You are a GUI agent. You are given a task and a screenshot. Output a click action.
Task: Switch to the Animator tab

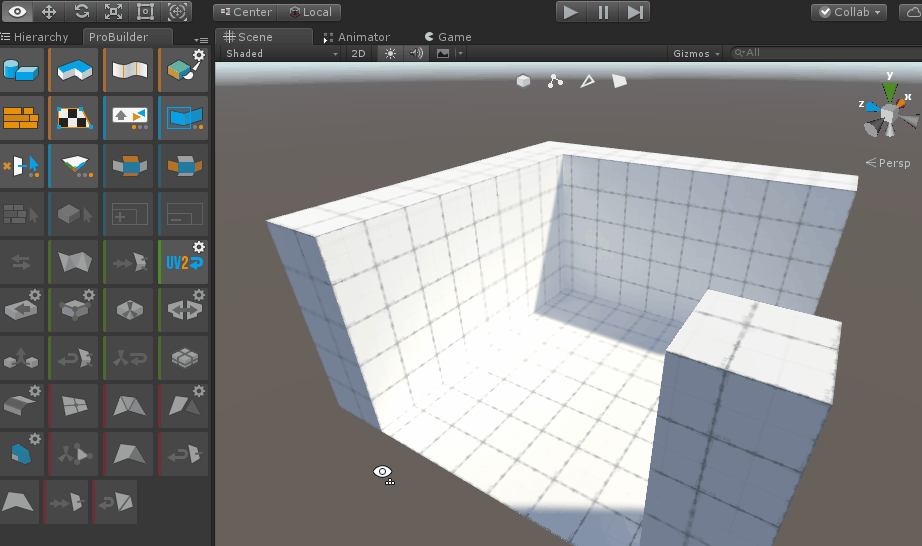[356, 37]
